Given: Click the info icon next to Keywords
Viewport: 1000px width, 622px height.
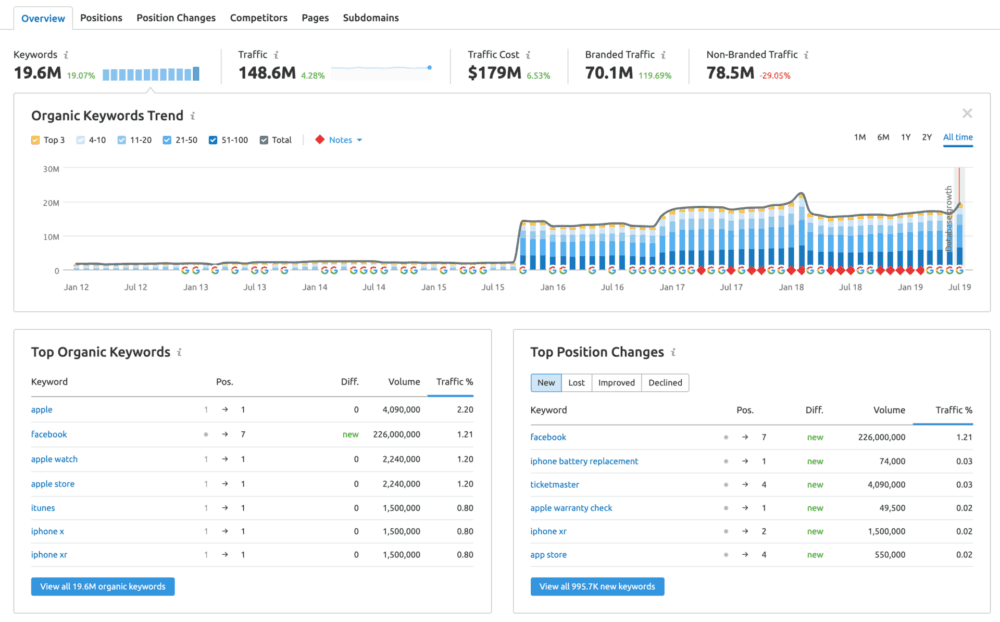Looking at the screenshot, I should coord(66,55).
